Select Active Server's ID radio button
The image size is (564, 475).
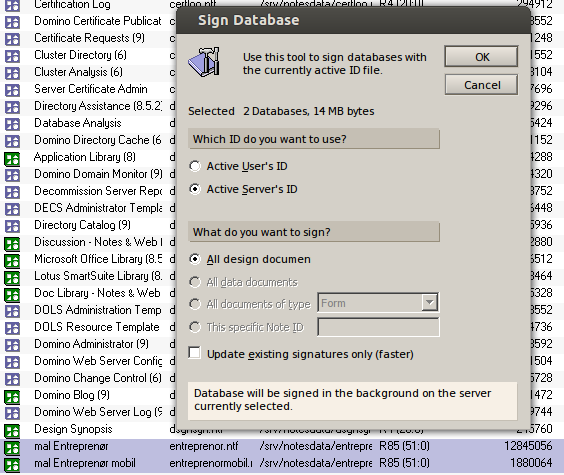195,189
